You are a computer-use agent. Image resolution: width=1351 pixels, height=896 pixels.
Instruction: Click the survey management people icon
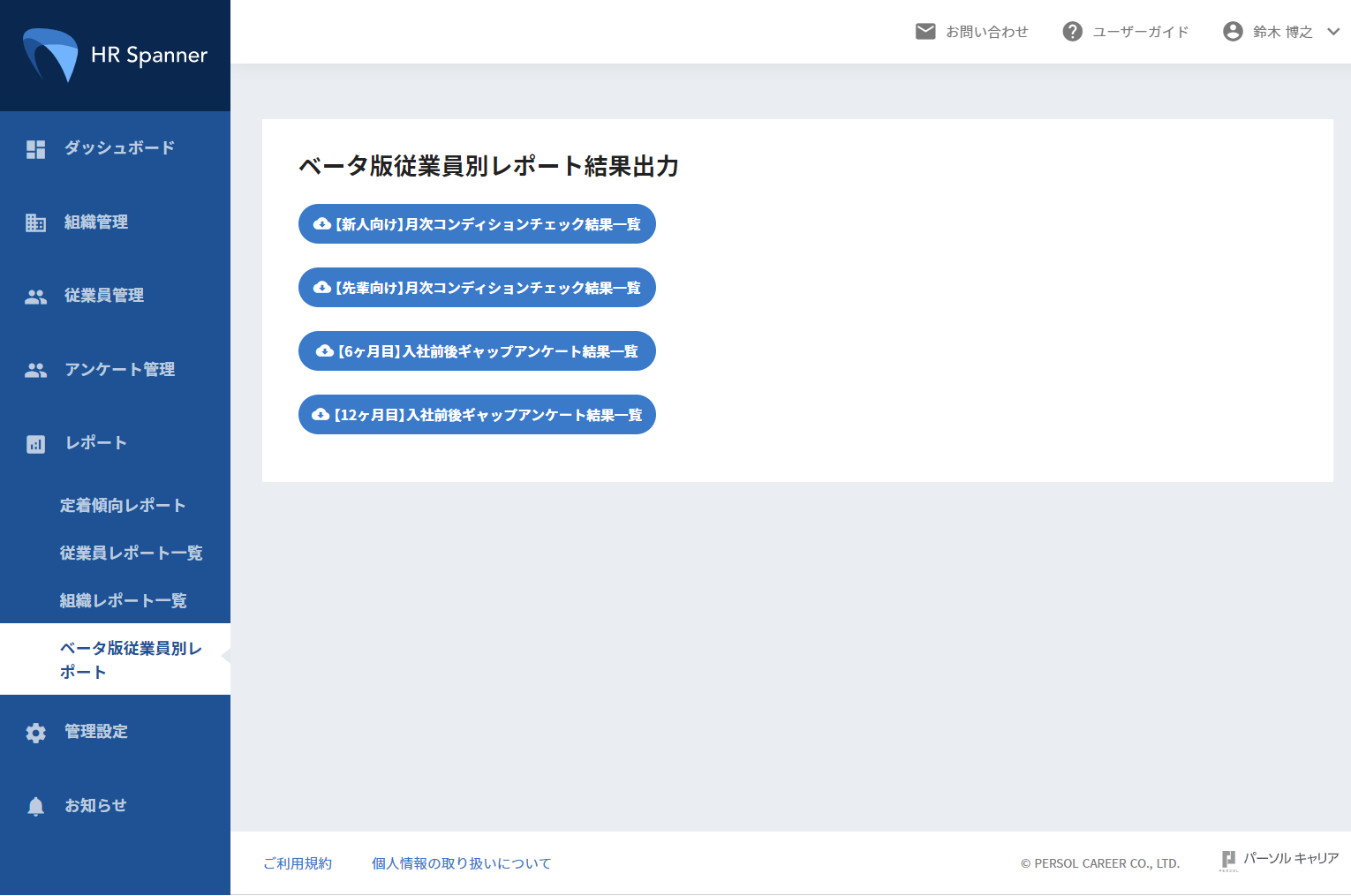(x=35, y=370)
